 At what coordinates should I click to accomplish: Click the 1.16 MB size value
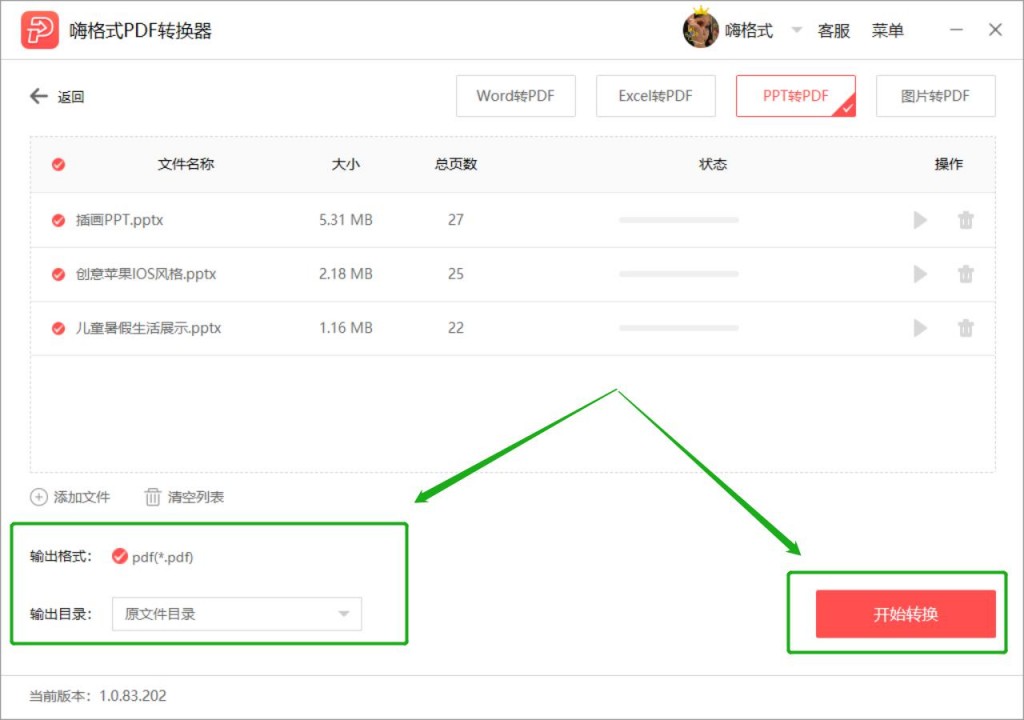pos(345,328)
